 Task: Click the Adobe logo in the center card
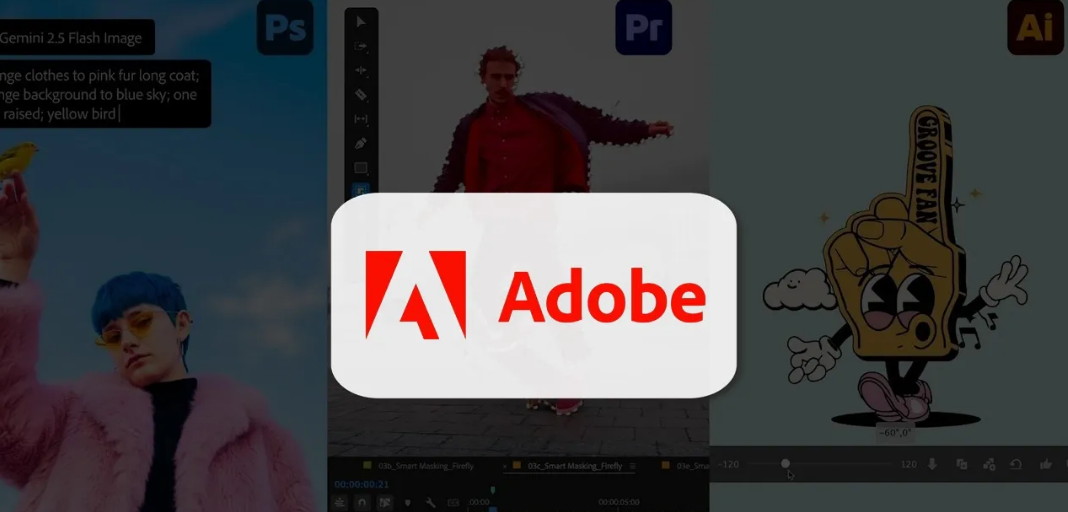[535, 295]
